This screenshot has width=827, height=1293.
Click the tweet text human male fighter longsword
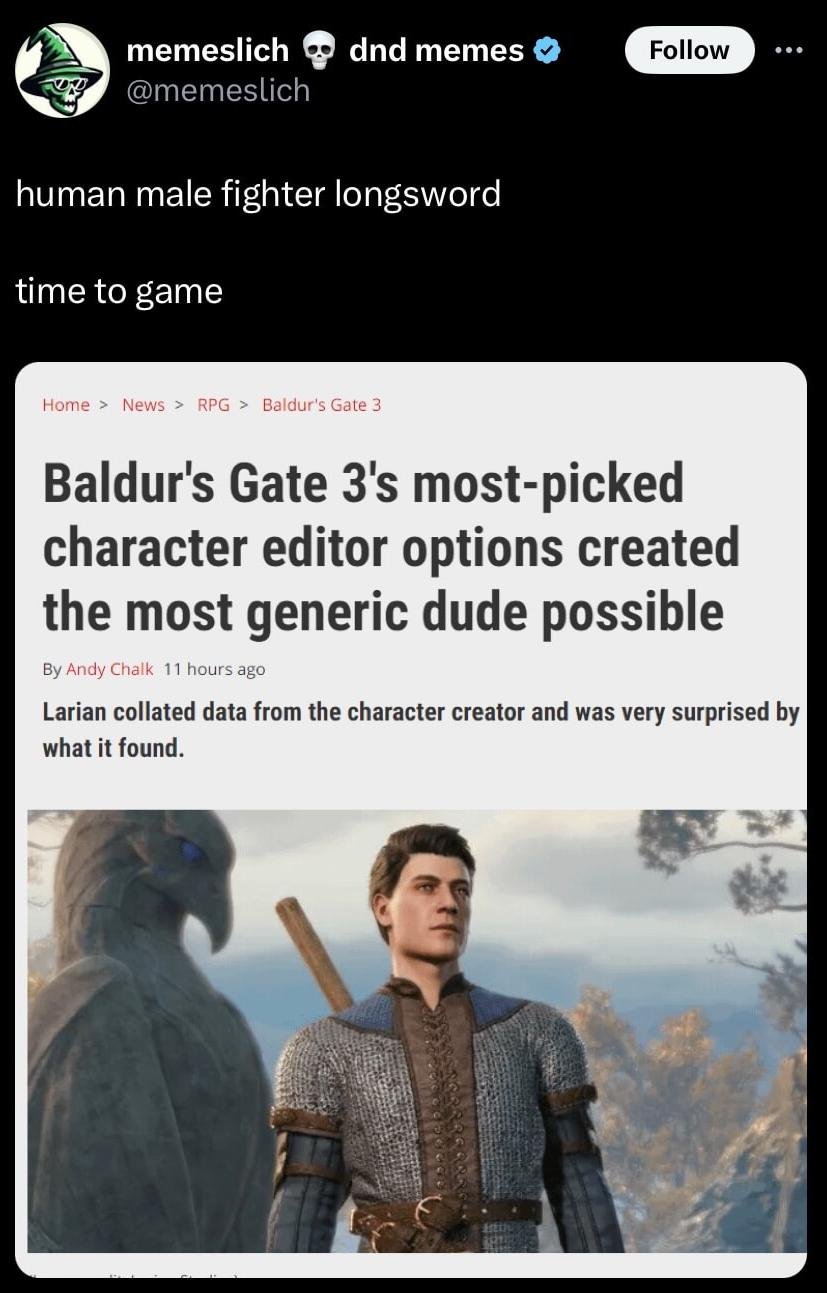(258, 193)
